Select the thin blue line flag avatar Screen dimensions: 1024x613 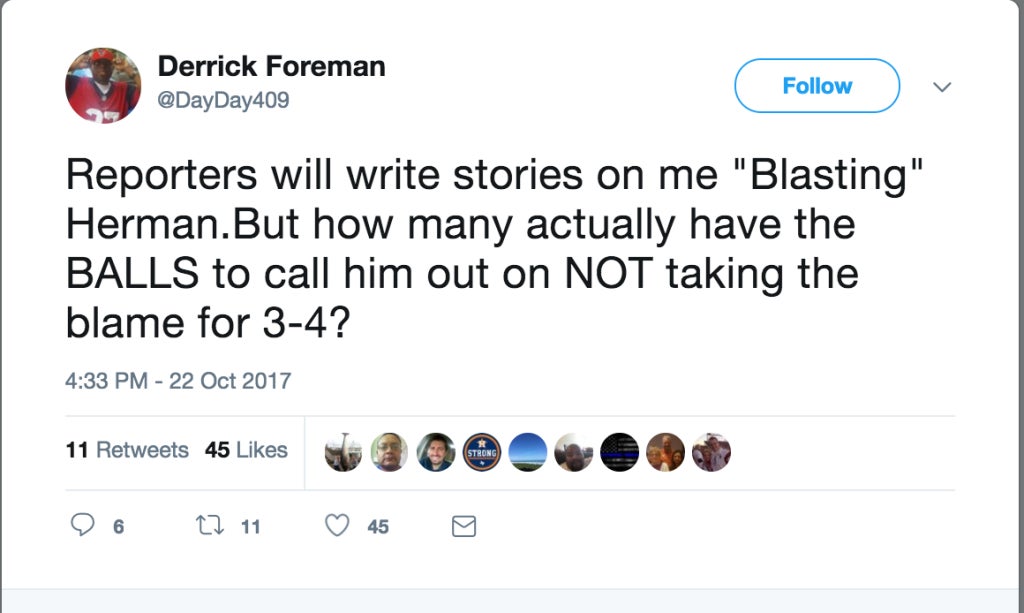point(619,452)
